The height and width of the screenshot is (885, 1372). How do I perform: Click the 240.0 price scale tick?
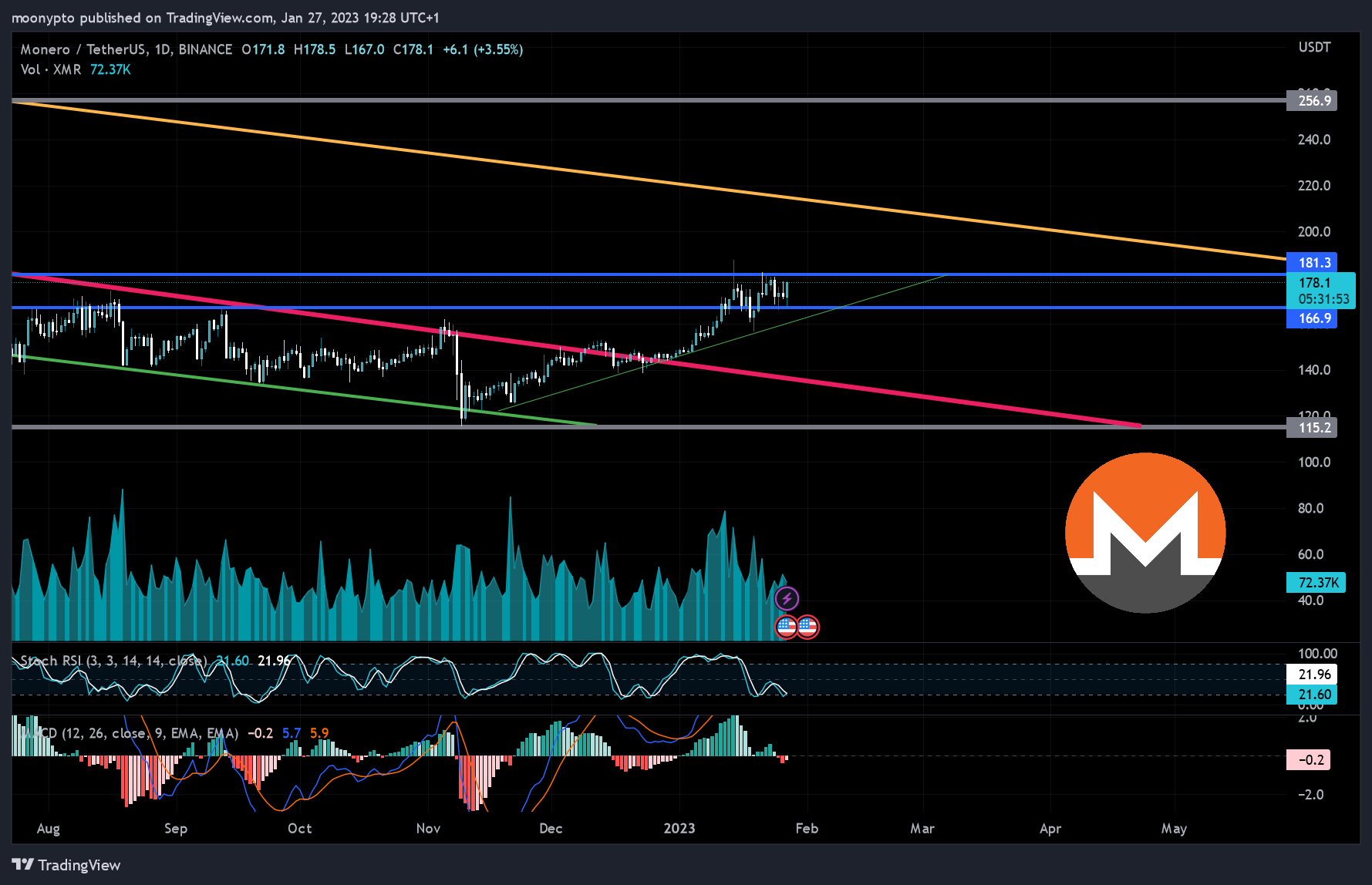coord(1314,140)
